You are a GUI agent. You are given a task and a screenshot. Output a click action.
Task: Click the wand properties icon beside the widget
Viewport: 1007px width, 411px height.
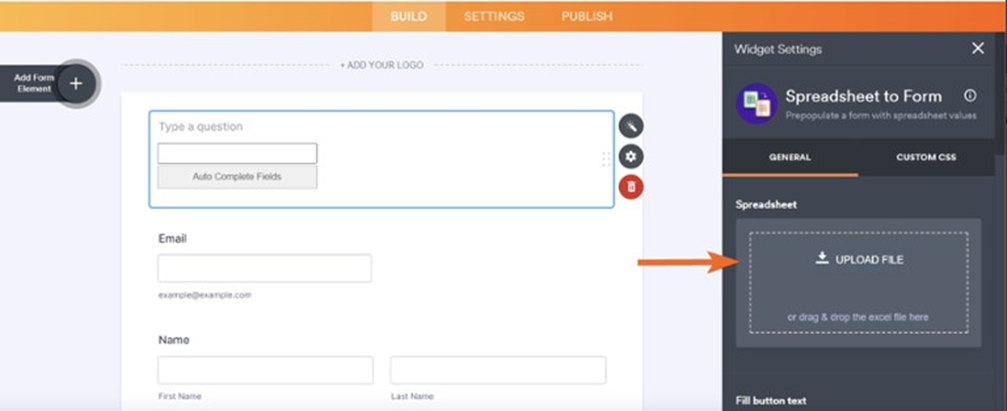tap(630, 126)
